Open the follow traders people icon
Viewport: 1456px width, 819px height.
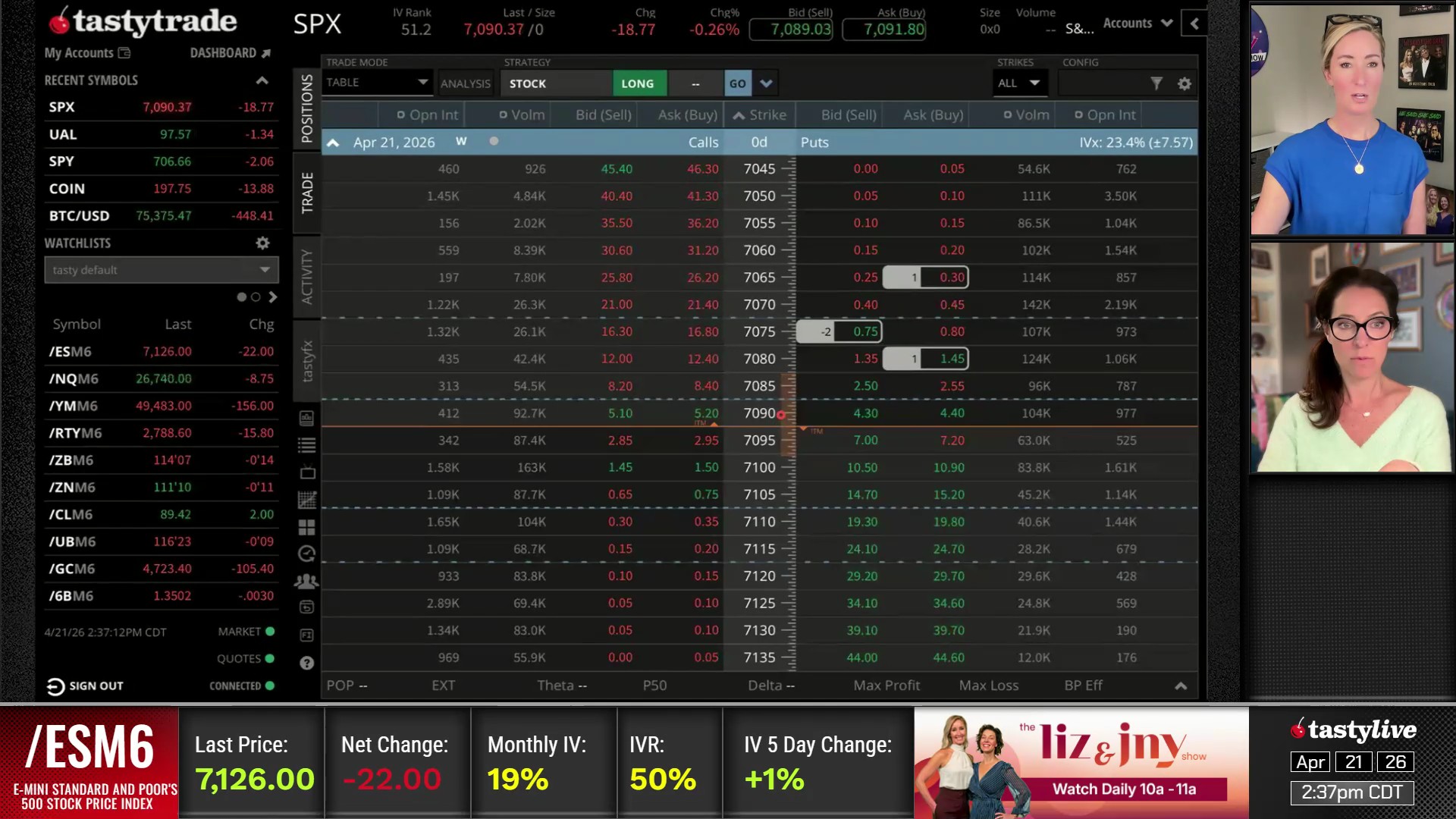pos(307,582)
